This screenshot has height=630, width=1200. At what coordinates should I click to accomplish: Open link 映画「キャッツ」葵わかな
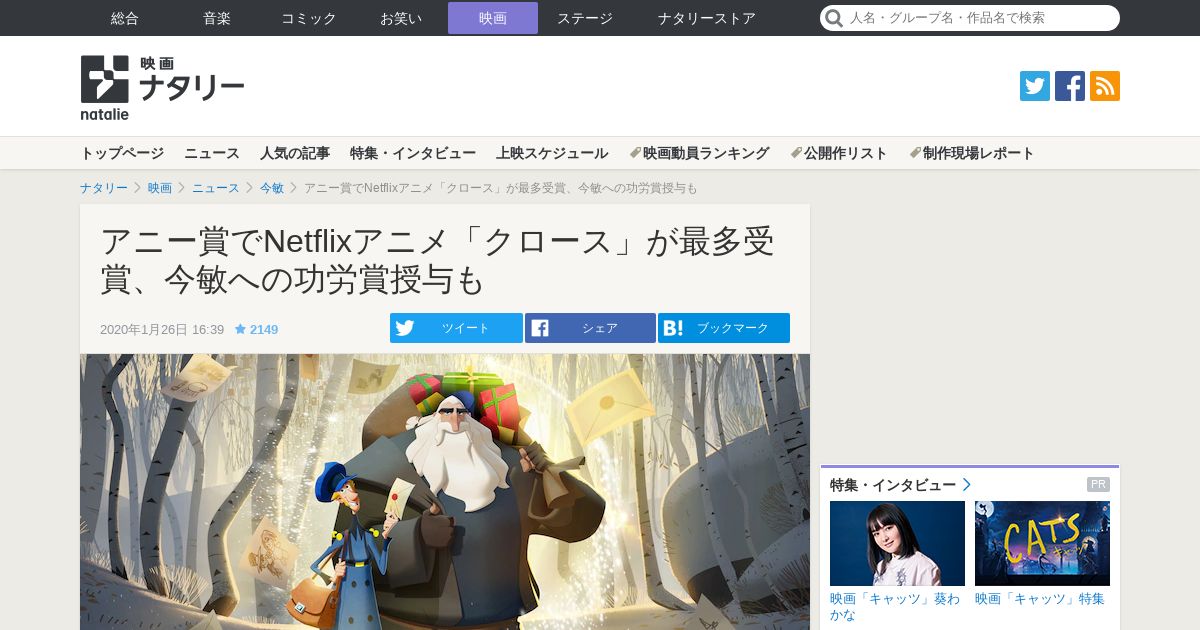(x=895, y=606)
